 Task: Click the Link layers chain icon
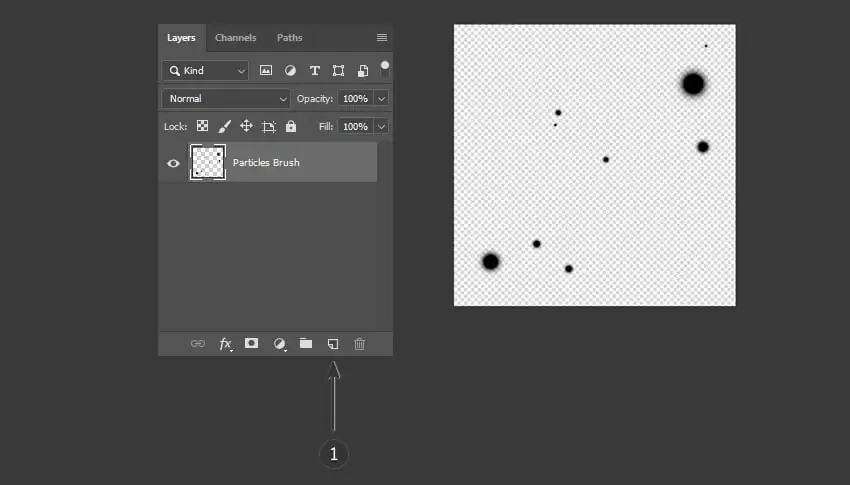point(198,344)
